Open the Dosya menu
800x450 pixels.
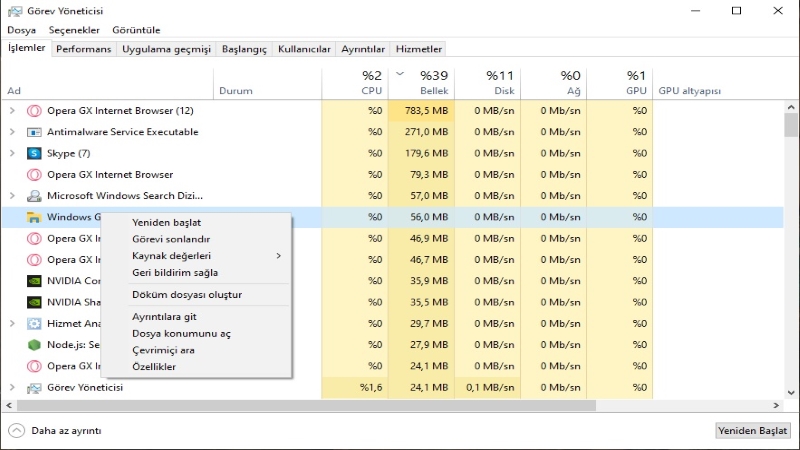(x=21, y=30)
